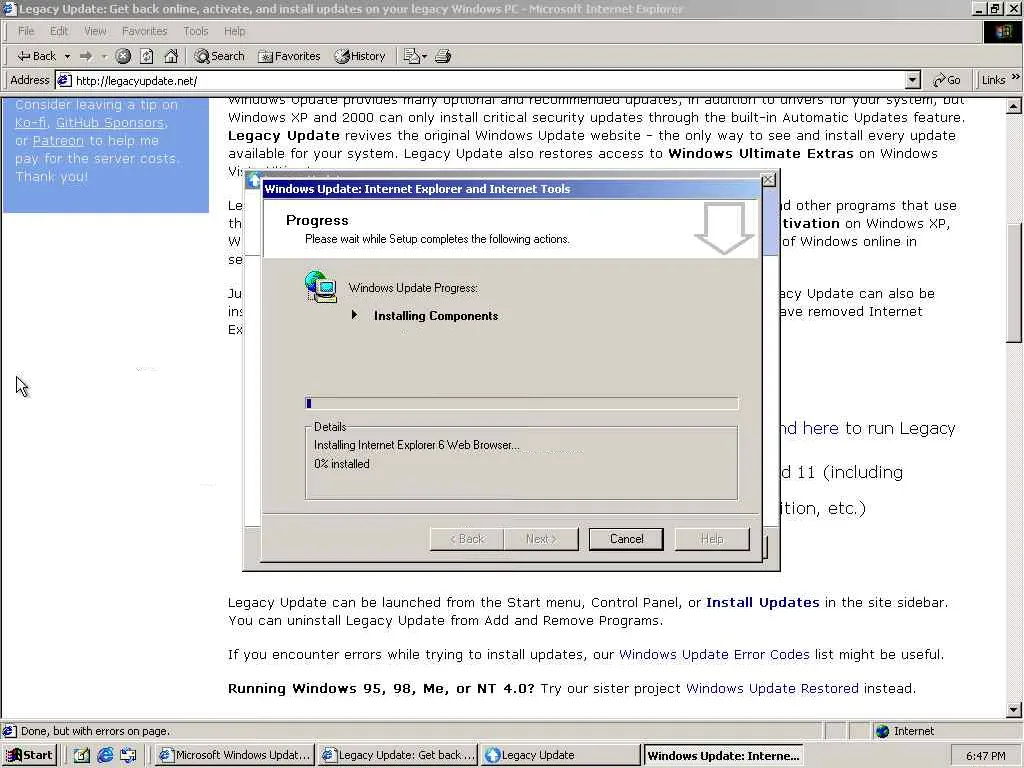Open the Windows Update Error Codes link
1024x768 pixels.
714,654
